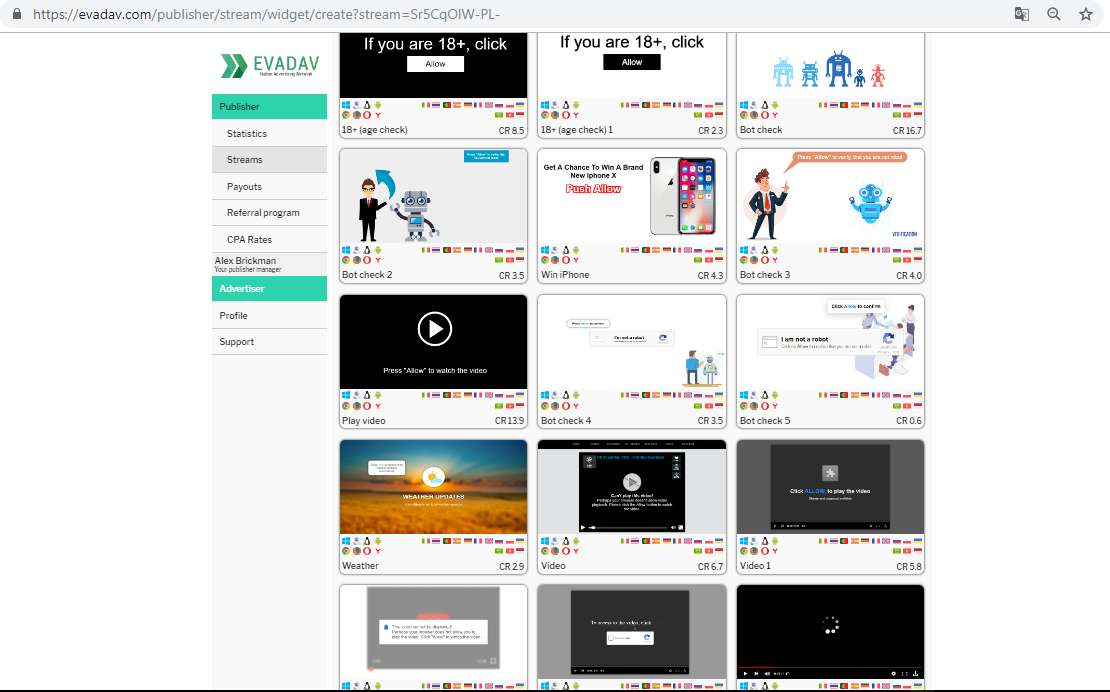Screen dimensions: 1110x692
Task: Open Profile in the sidebar
Action: click(269, 316)
